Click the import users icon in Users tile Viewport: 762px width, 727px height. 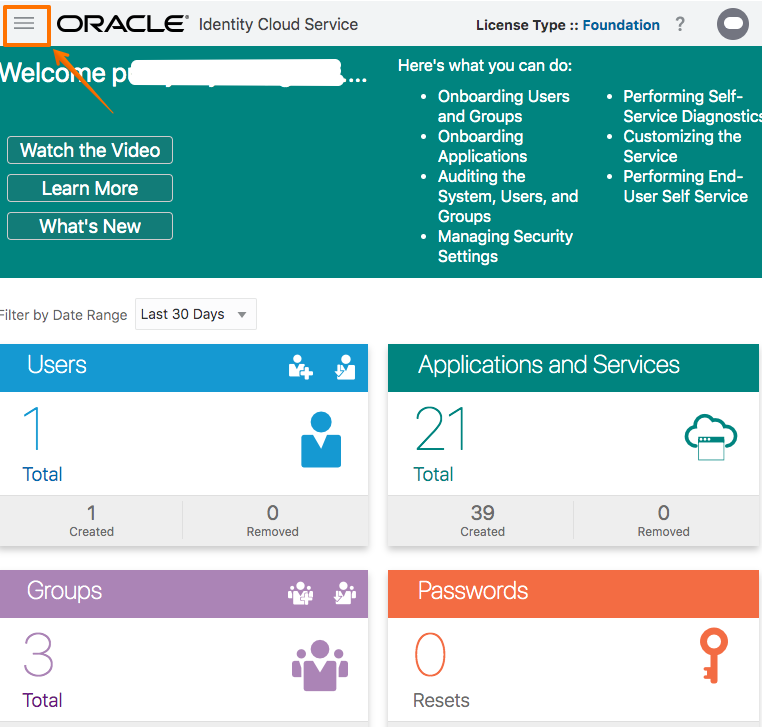click(345, 367)
